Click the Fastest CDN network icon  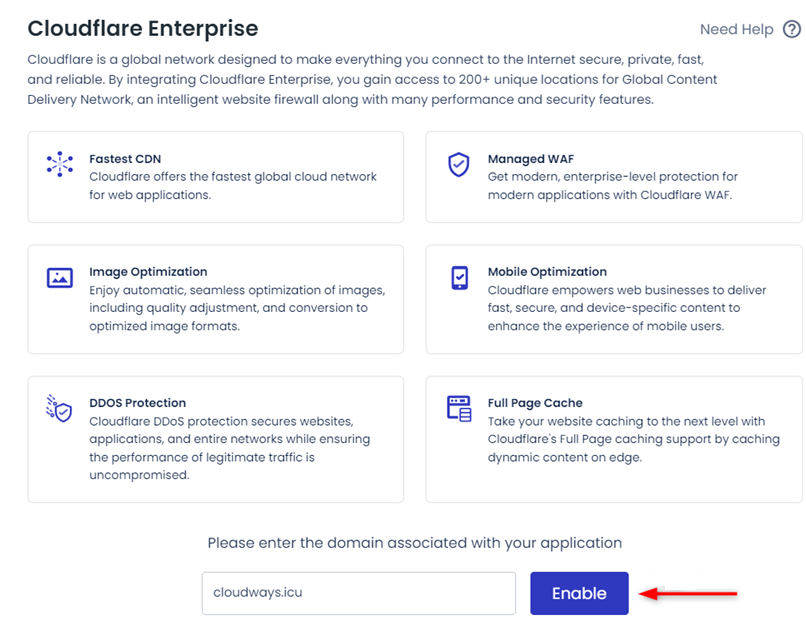pyautogui.click(x=60, y=164)
